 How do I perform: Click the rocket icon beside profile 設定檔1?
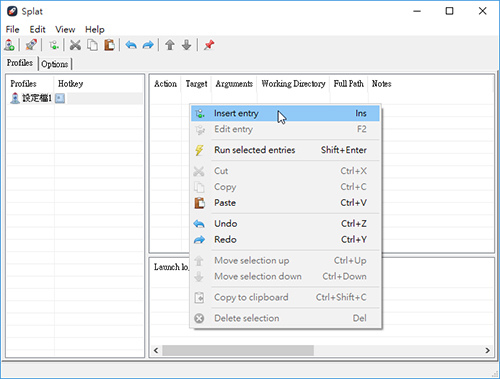point(15,98)
